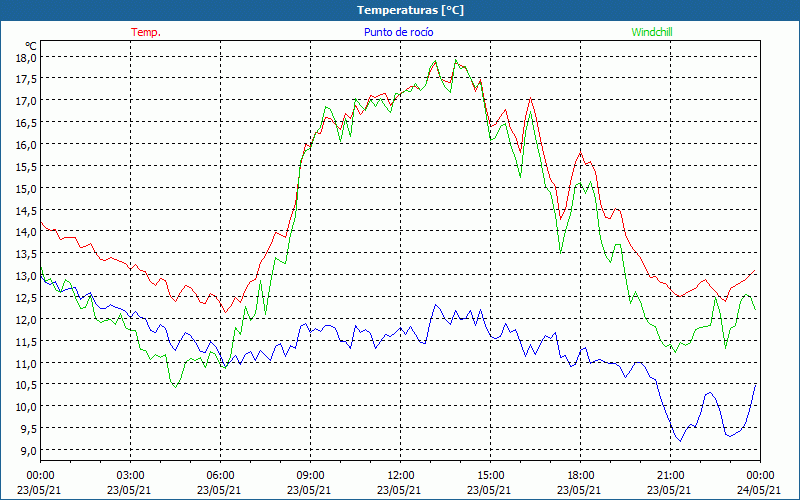This screenshot has width=800, height=500.
Task: Click the 18:00 time axis label
Action: tap(581, 476)
